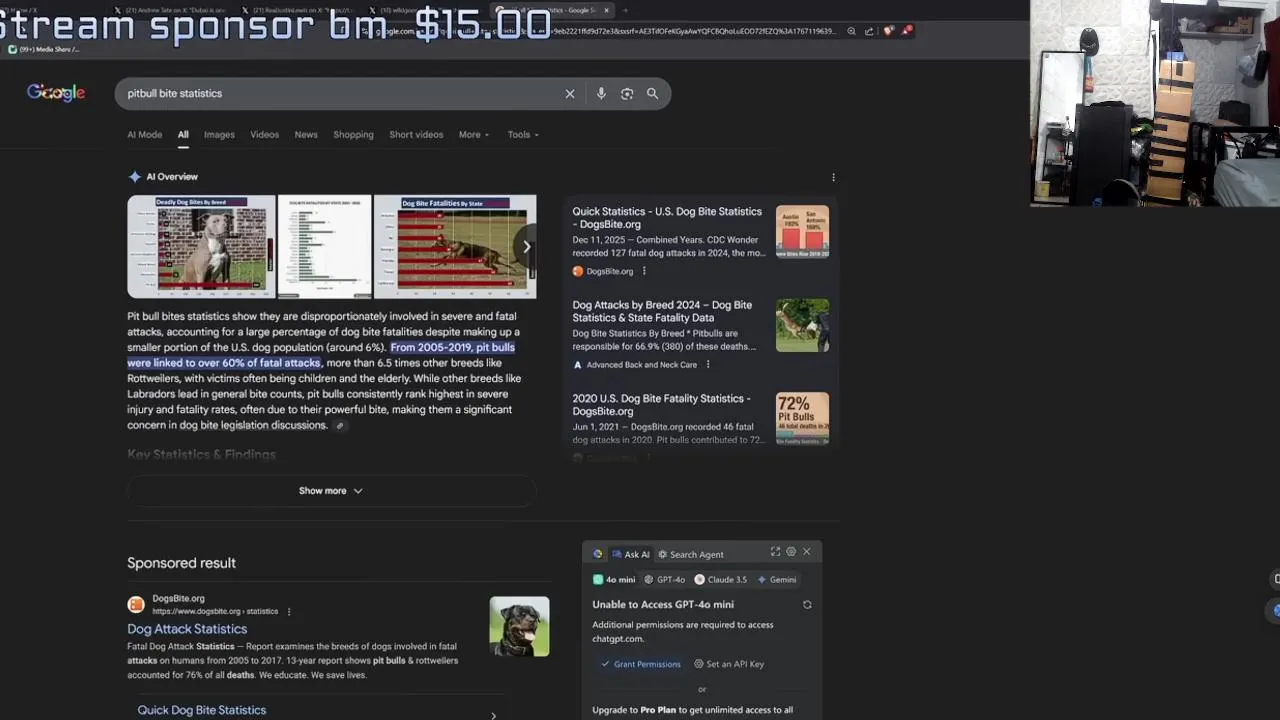
Task: Open Dog Bite Fatalities By State image
Action: pos(455,246)
